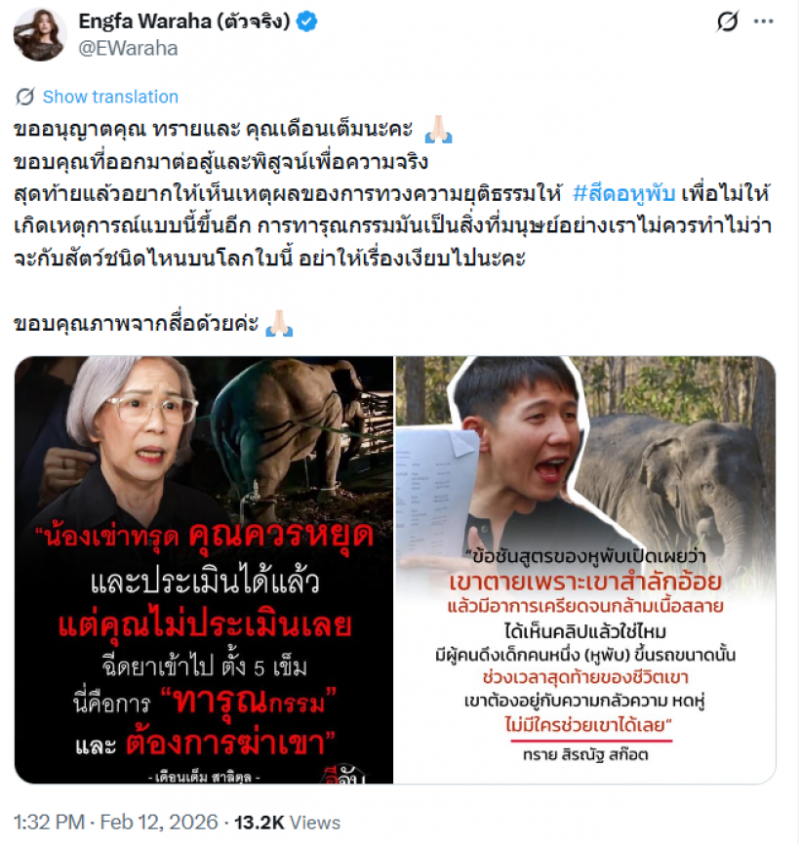Click the tweet body text paragraph
Screen dimensions: 800x845
coord(393,193)
